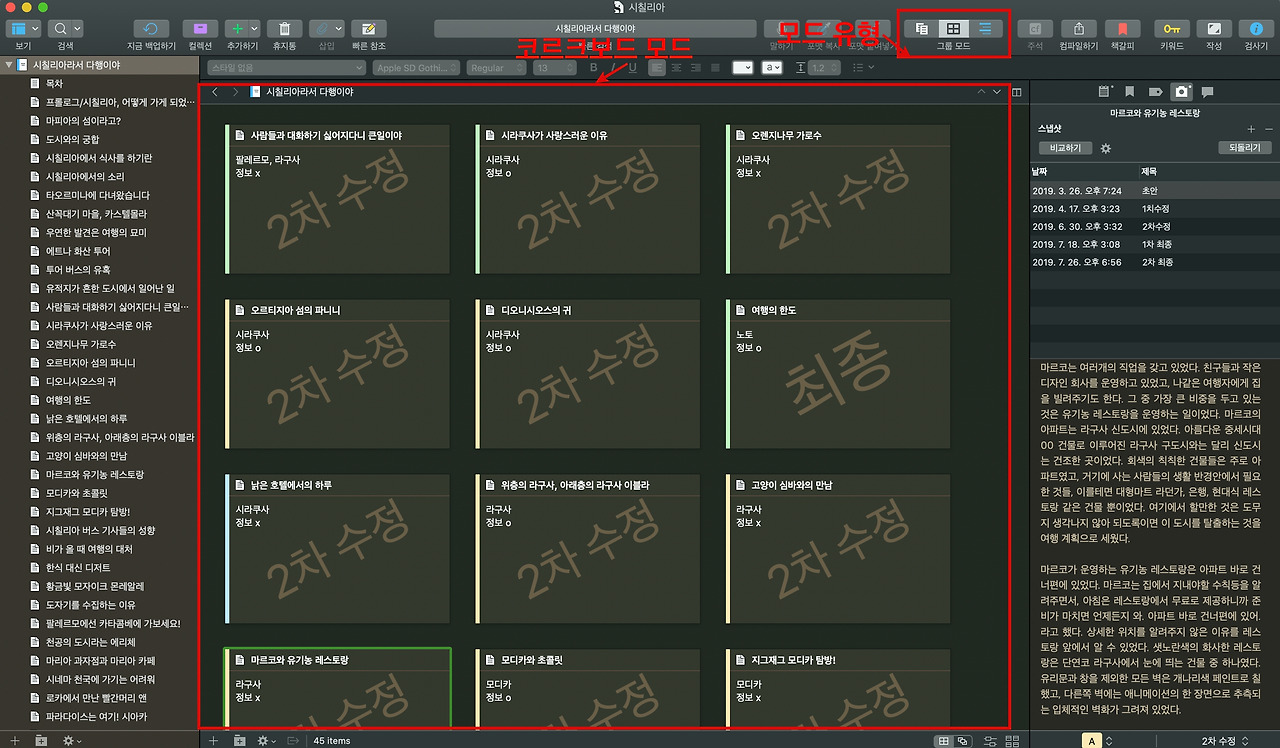
Task: Click the 컬렉션 collections icon
Action: click(200, 29)
